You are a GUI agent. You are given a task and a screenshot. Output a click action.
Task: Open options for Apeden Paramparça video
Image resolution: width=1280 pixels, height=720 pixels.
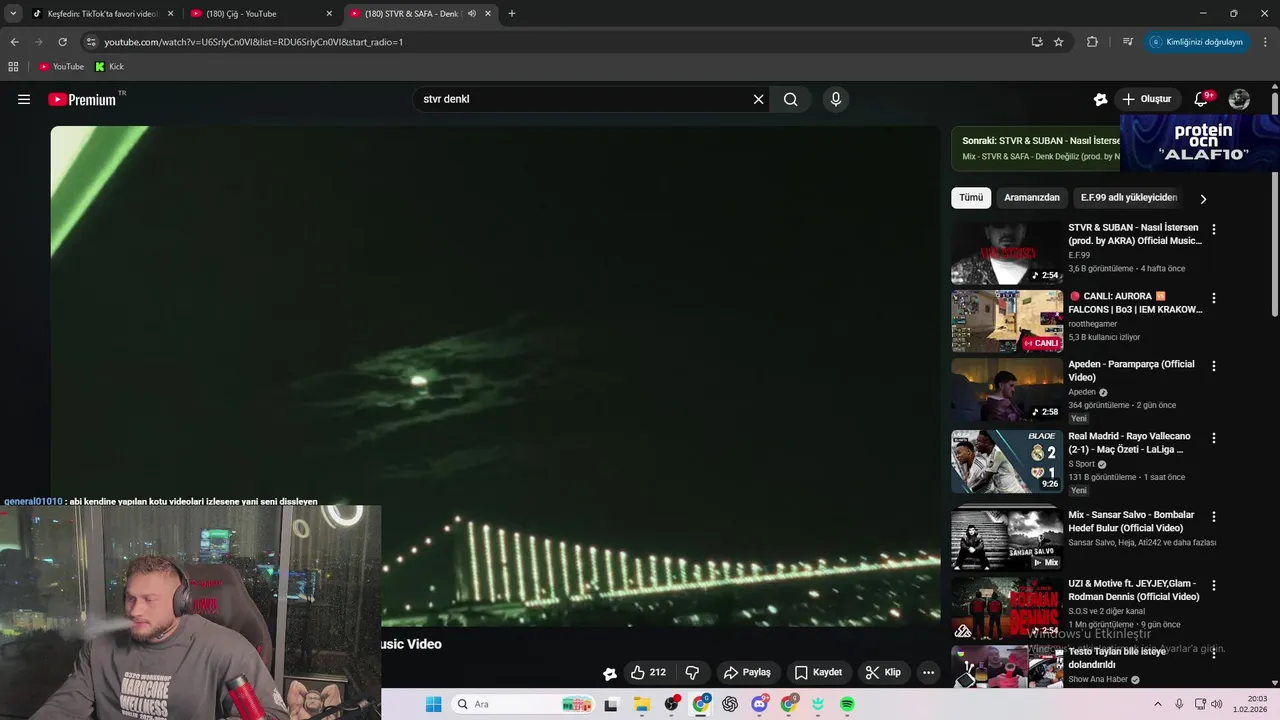click(x=1214, y=366)
